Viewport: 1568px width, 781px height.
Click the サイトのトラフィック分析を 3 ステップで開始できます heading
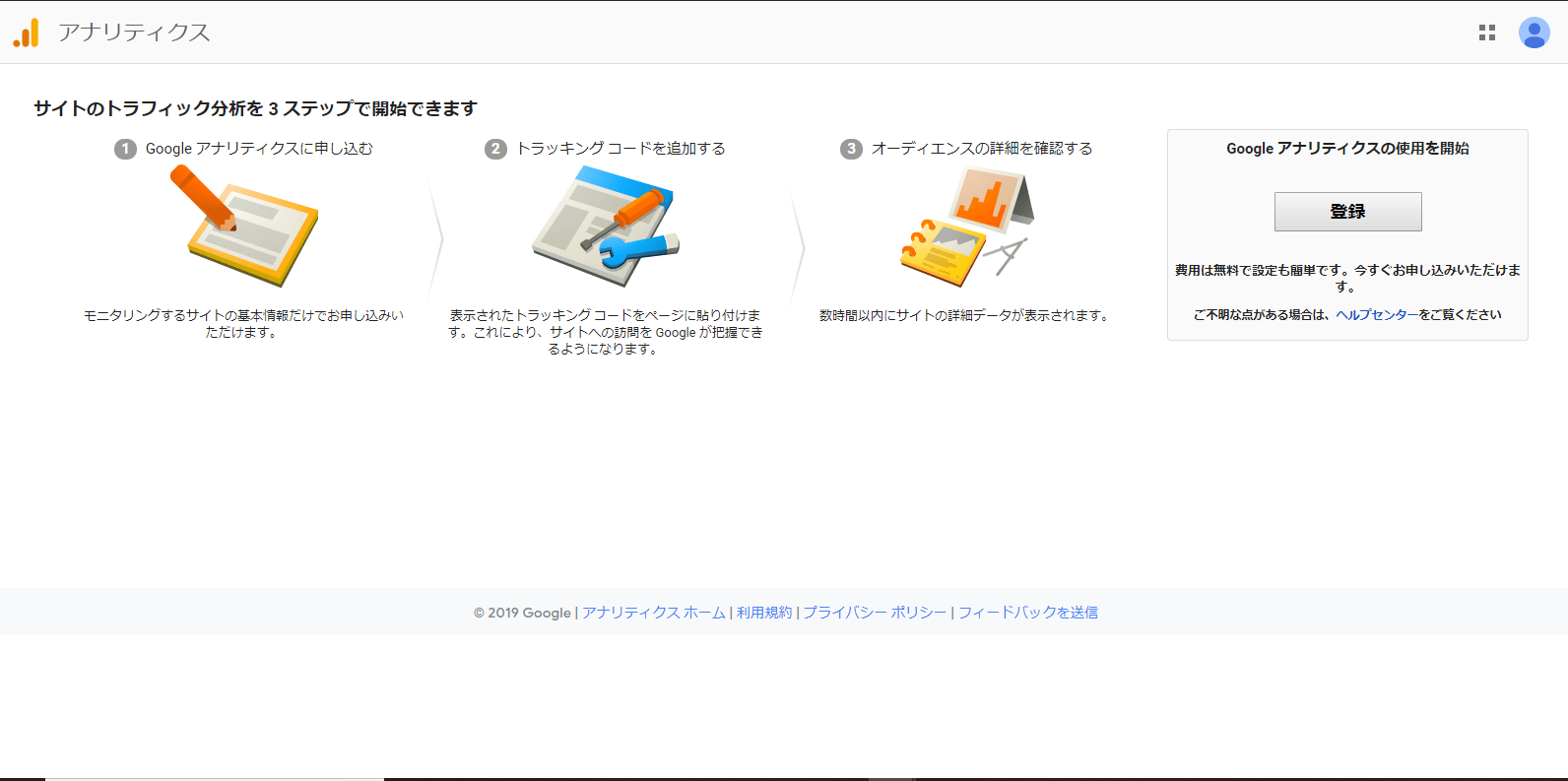[255, 108]
